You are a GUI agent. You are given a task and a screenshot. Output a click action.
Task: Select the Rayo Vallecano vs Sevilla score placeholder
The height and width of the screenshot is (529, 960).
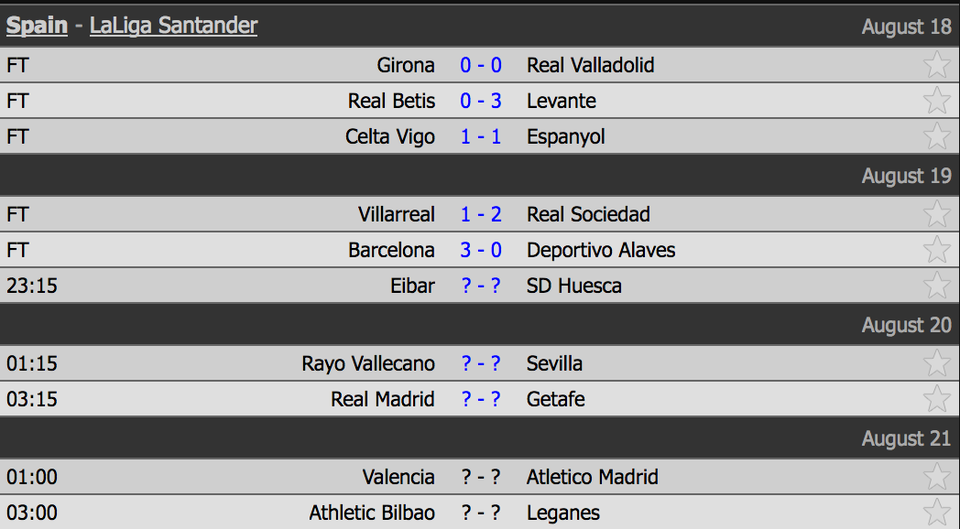click(481, 363)
